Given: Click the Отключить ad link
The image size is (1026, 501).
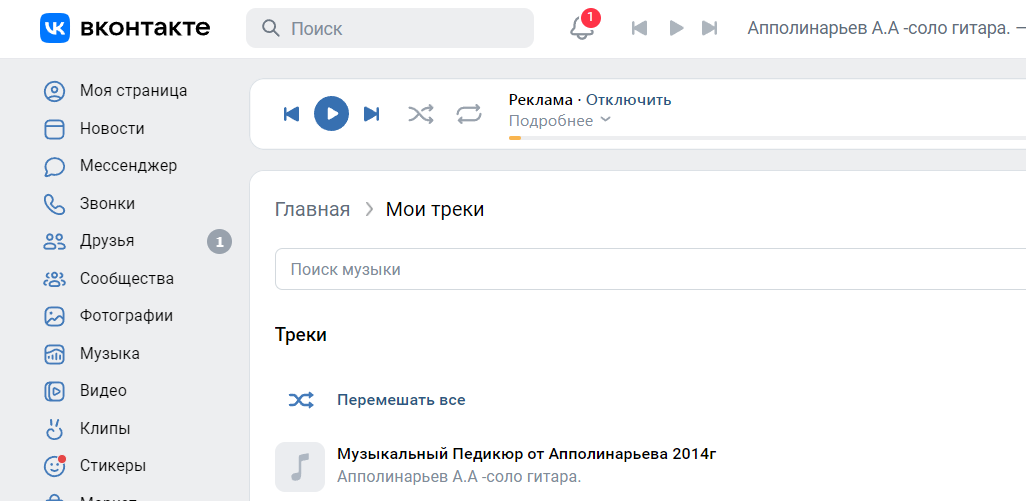Looking at the screenshot, I should pyautogui.click(x=628, y=100).
